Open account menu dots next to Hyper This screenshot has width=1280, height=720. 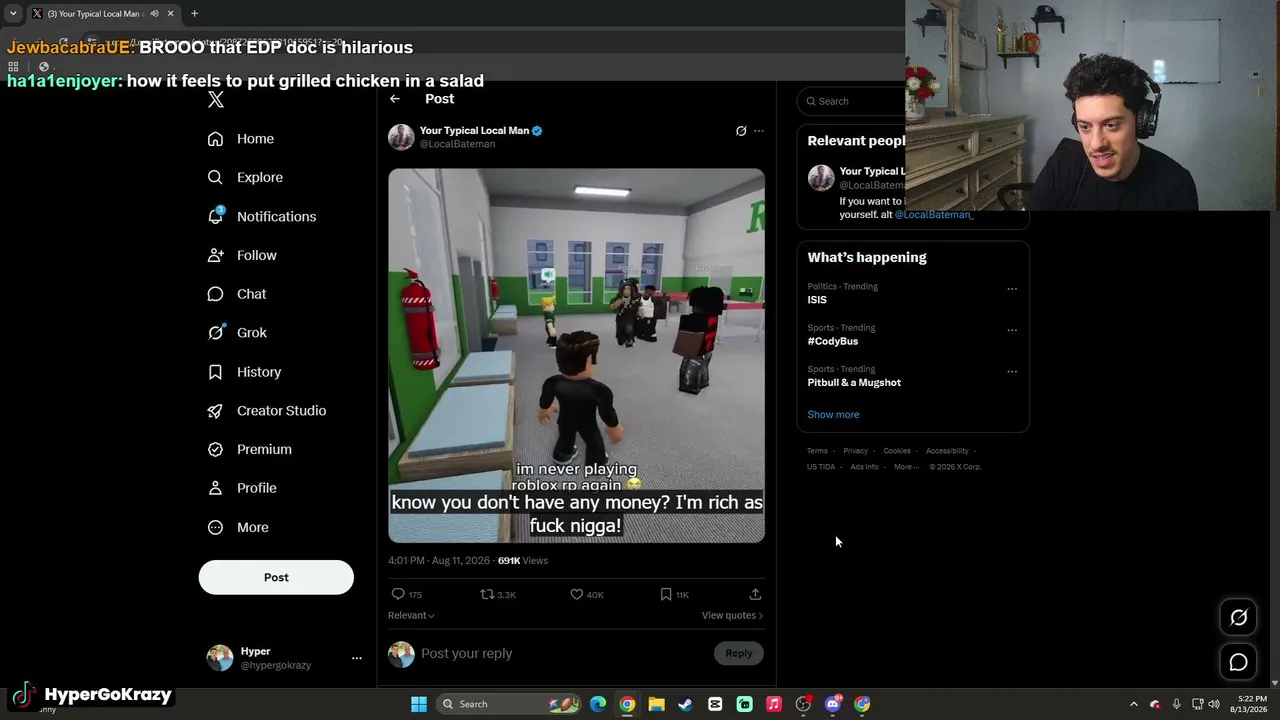(x=356, y=658)
